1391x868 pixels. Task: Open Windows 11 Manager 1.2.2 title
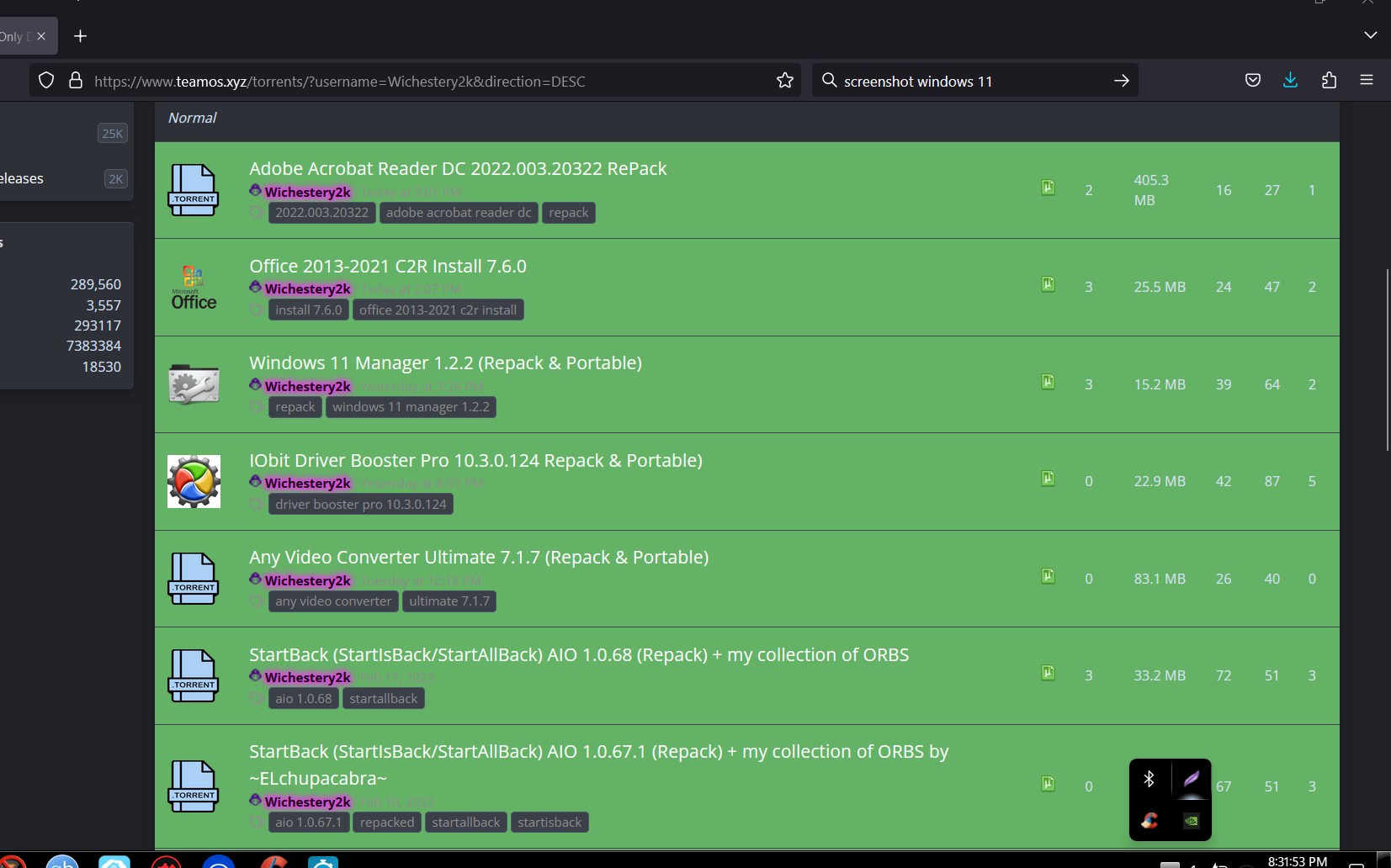tap(445, 363)
